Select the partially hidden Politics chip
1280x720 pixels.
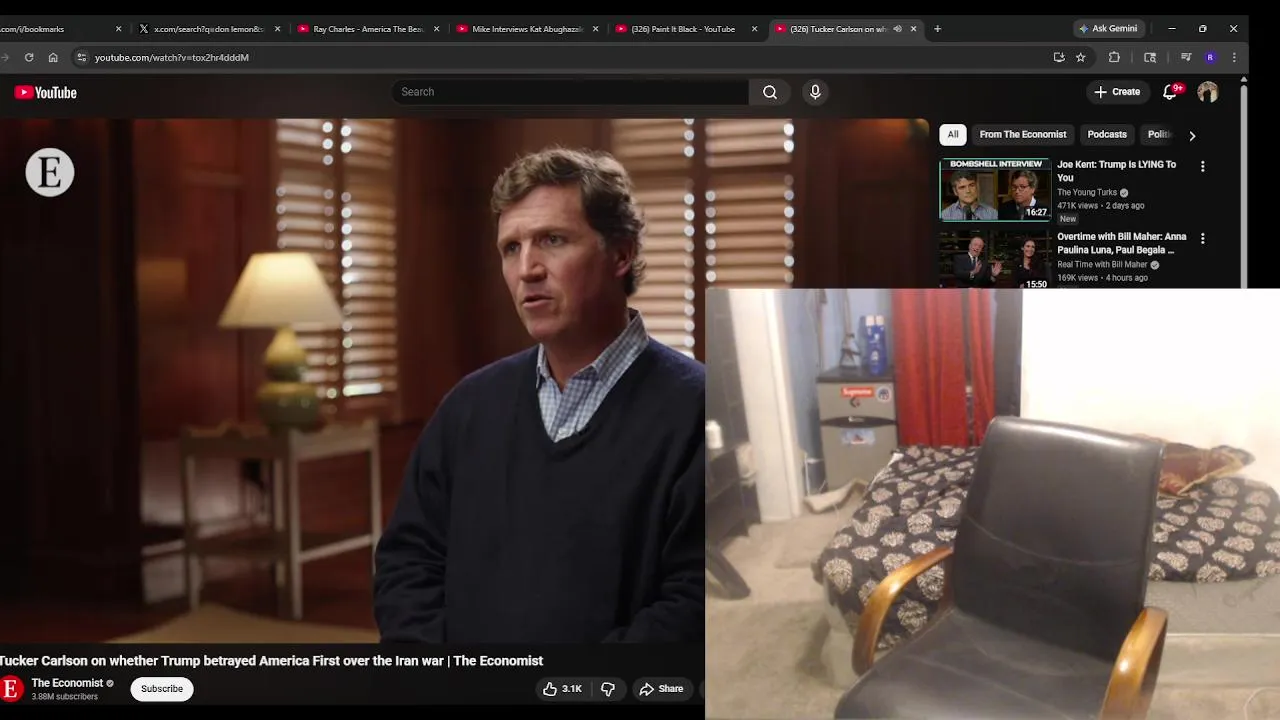coord(1158,134)
